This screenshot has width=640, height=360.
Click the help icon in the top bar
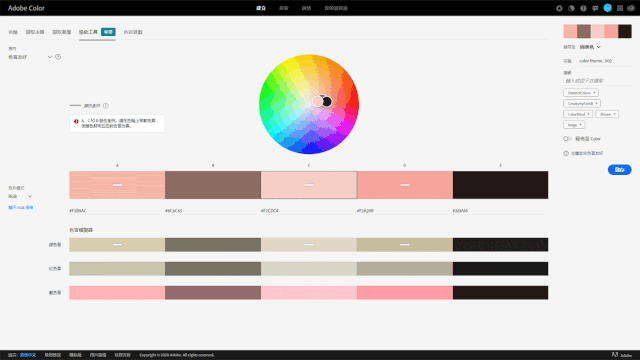pos(583,8)
